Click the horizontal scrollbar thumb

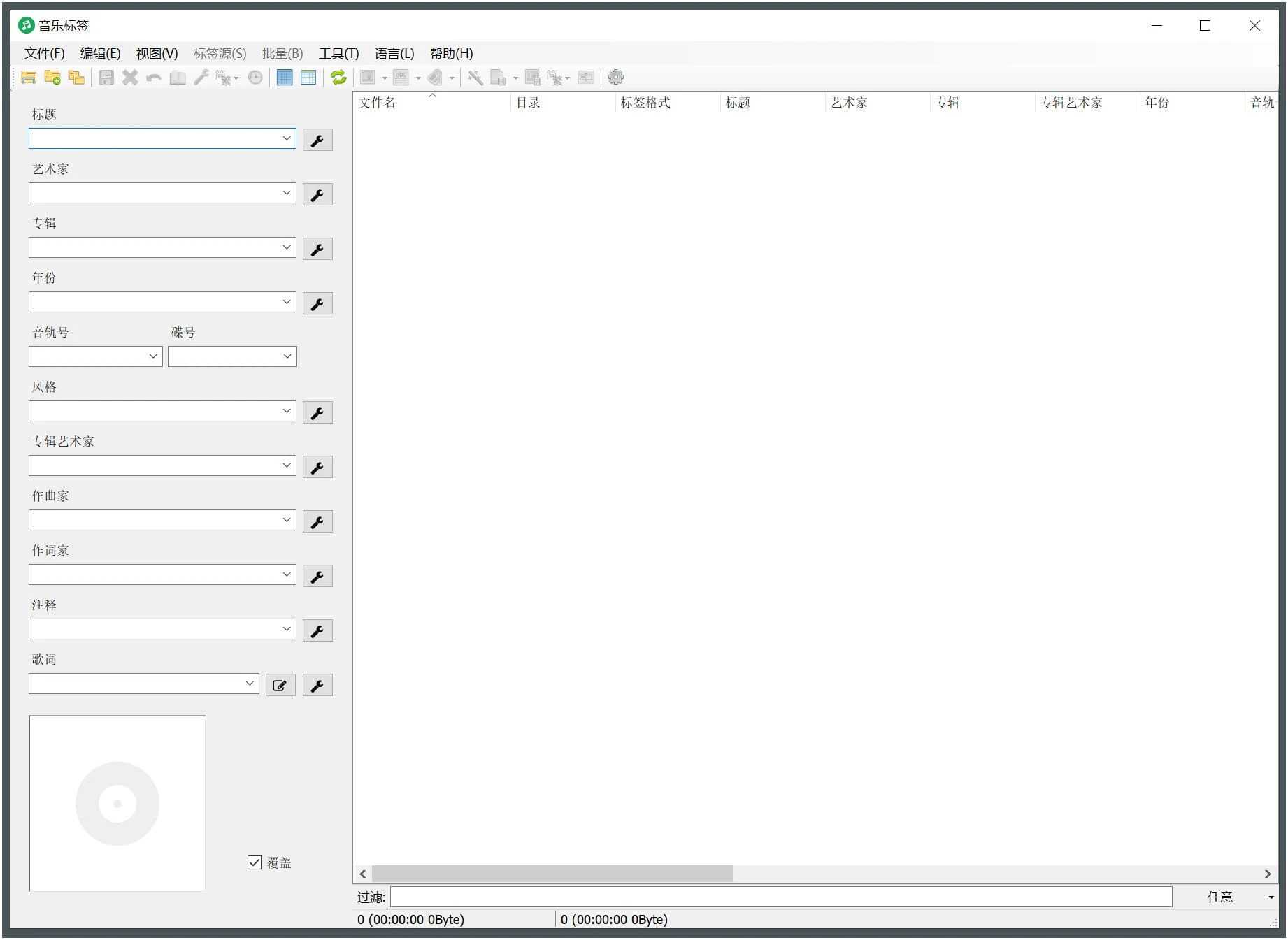coord(552,874)
